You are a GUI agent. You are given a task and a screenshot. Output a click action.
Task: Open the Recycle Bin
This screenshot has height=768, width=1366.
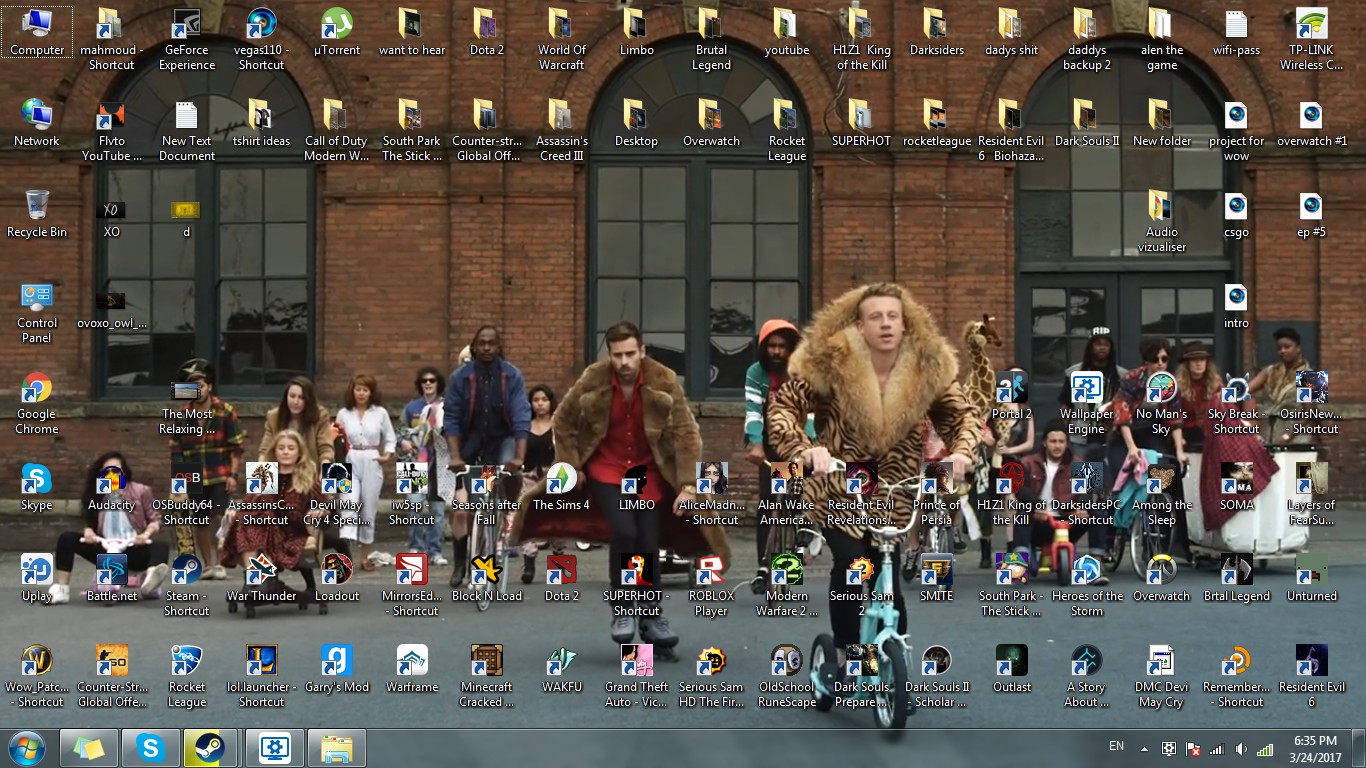pyautogui.click(x=37, y=205)
